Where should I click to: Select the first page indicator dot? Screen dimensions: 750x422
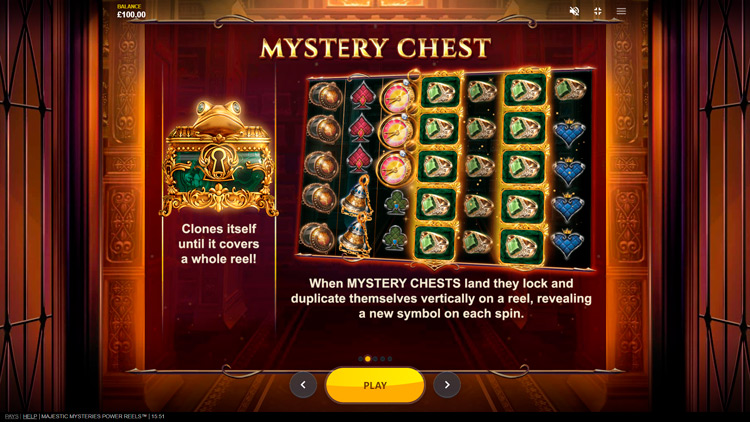tap(360, 359)
